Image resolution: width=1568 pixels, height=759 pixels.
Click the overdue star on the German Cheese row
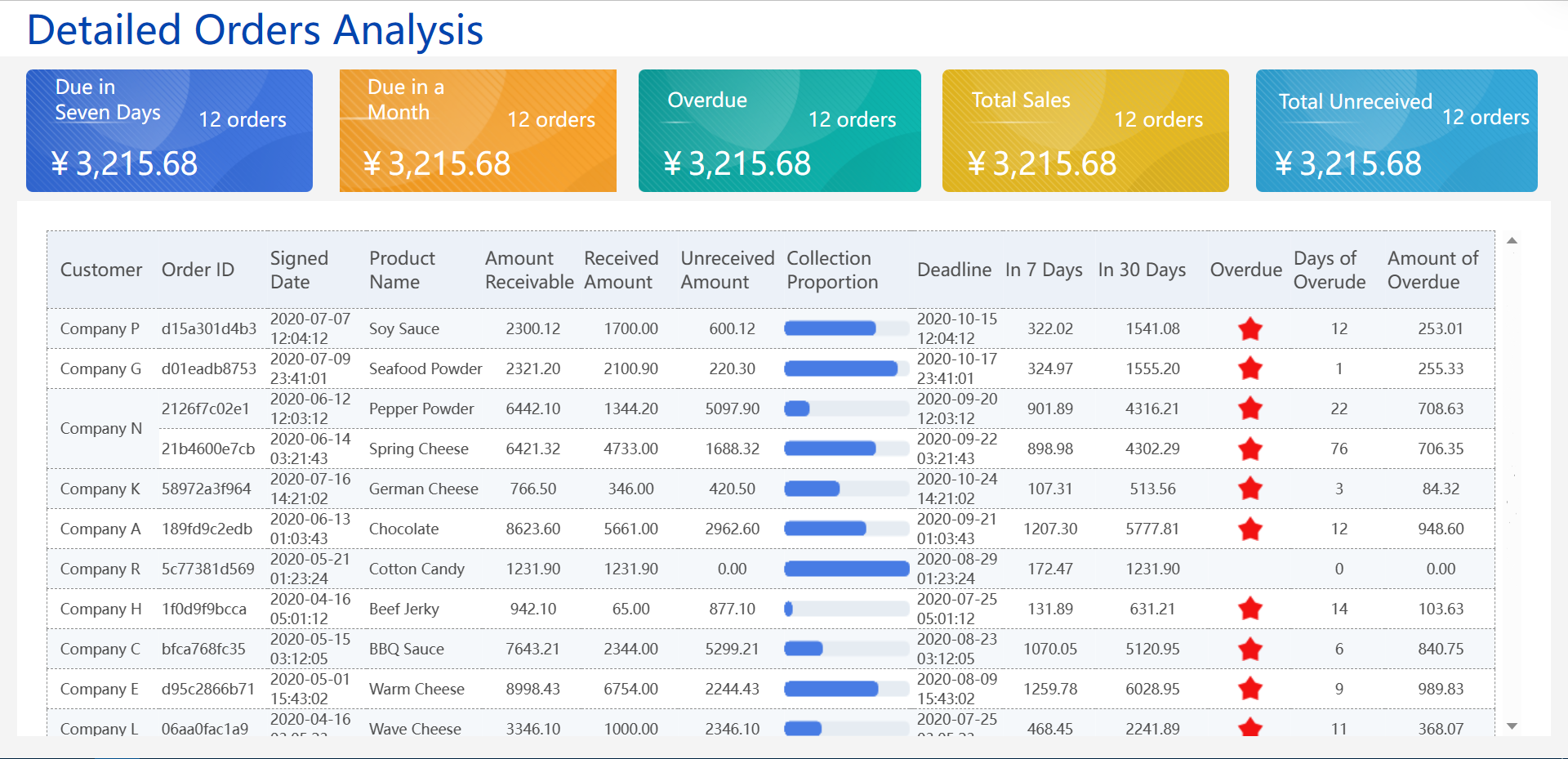coord(1249,489)
